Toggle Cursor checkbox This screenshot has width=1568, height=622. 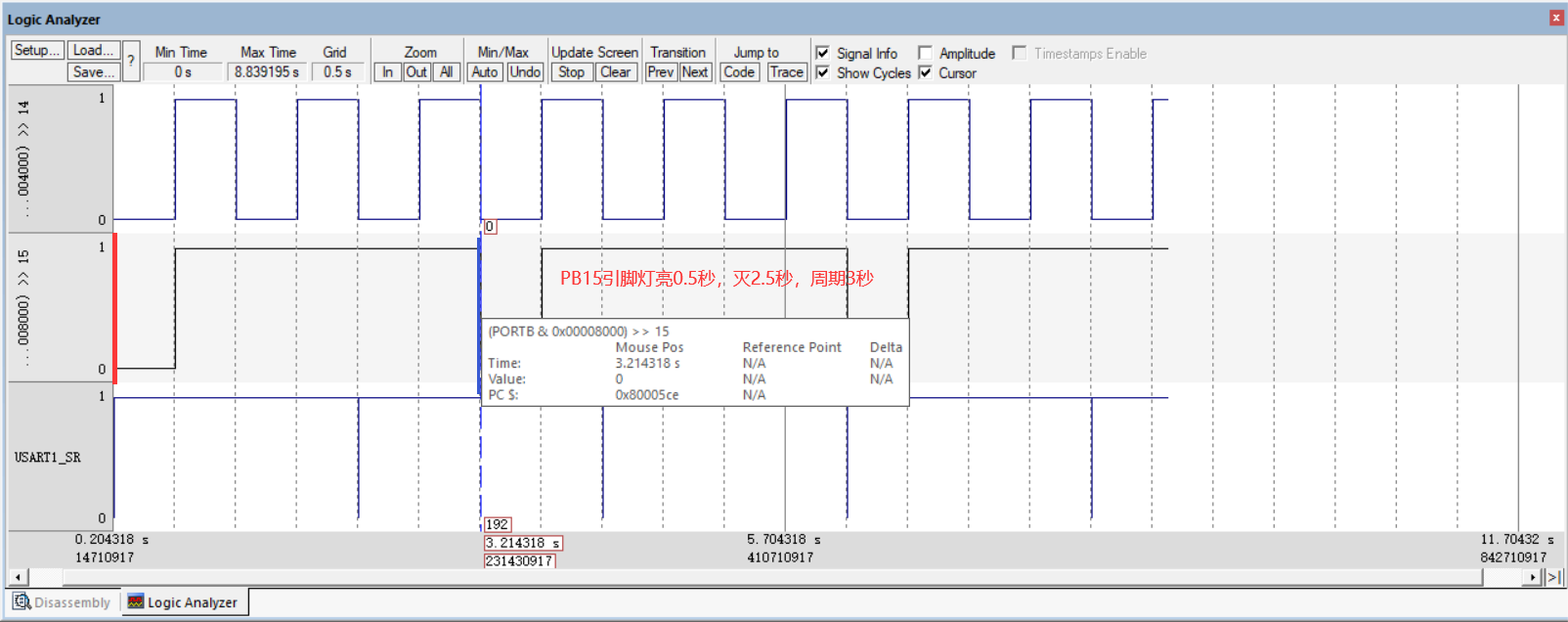(x=925, y=72)
